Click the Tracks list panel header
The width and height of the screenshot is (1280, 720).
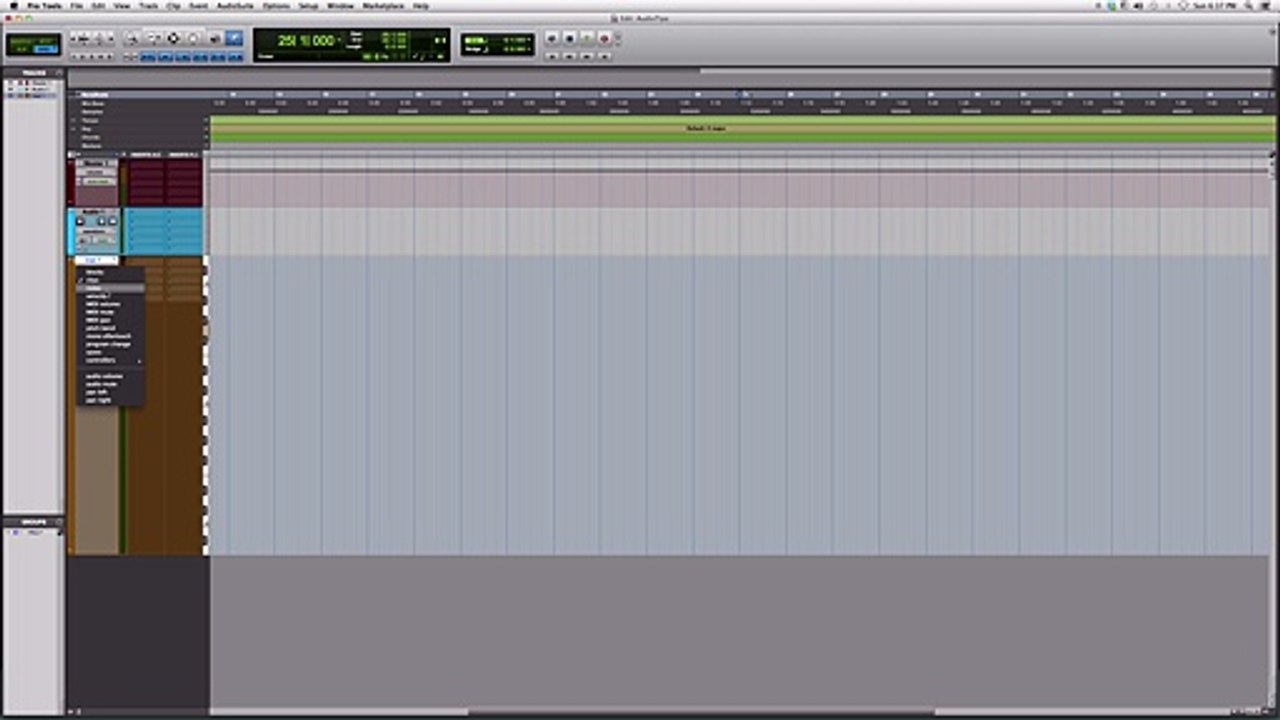[x=34, y=73]
